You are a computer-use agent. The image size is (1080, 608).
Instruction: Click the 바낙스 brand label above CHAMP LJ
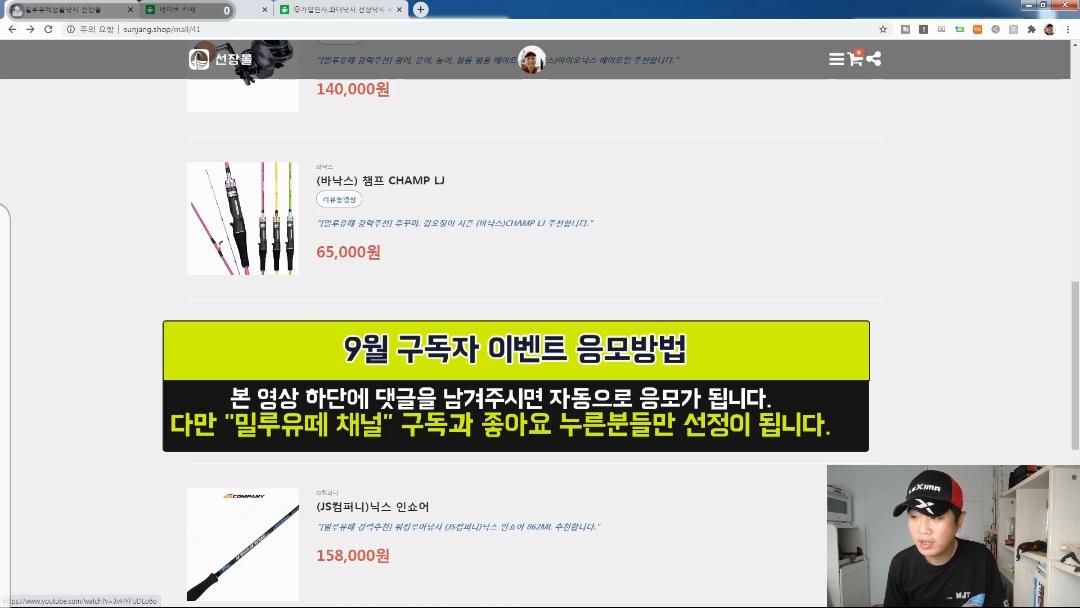pyautogui.click(x=324, y=167)
